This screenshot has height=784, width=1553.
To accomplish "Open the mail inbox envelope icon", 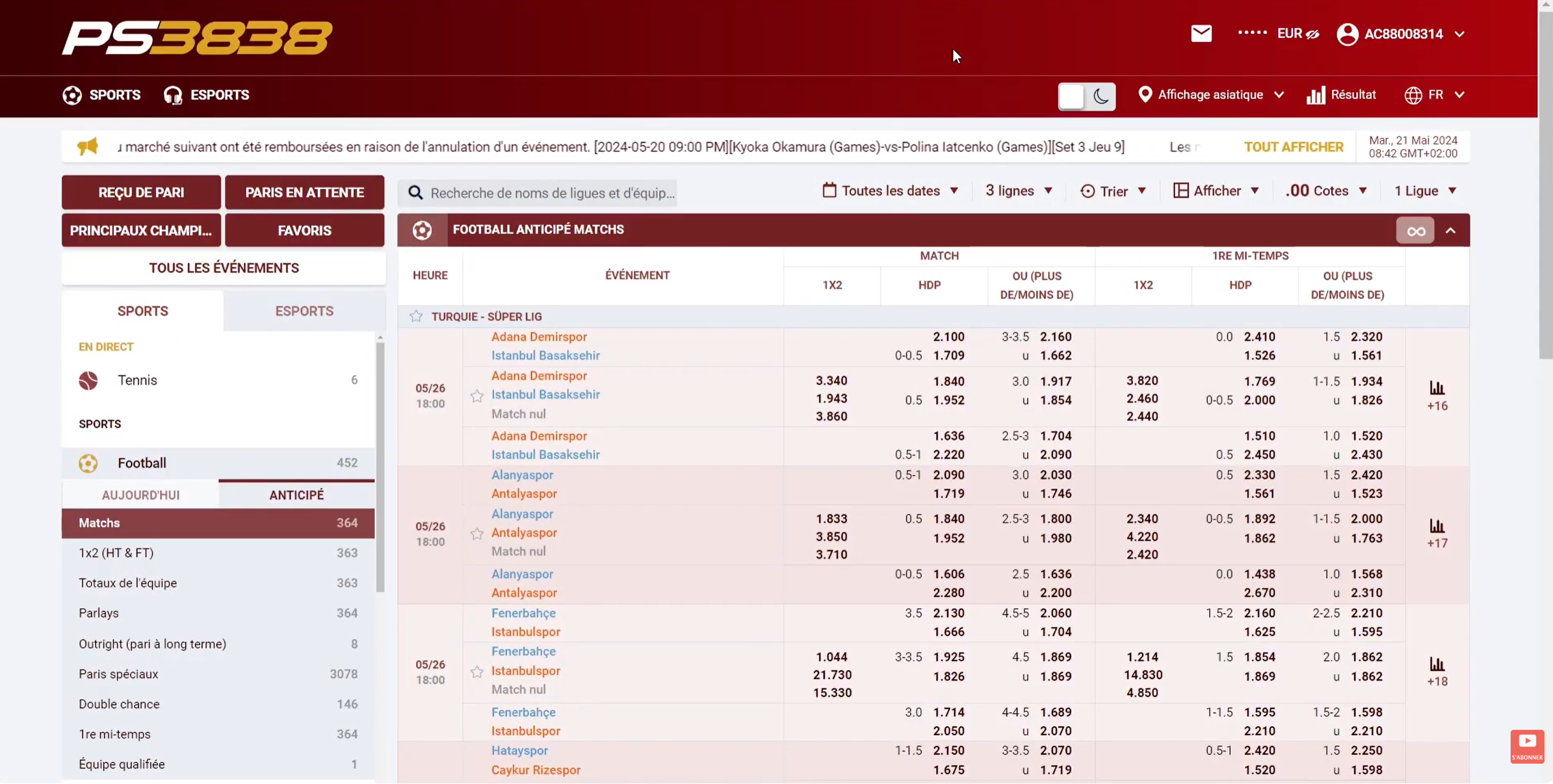I will coord(1201,34).
